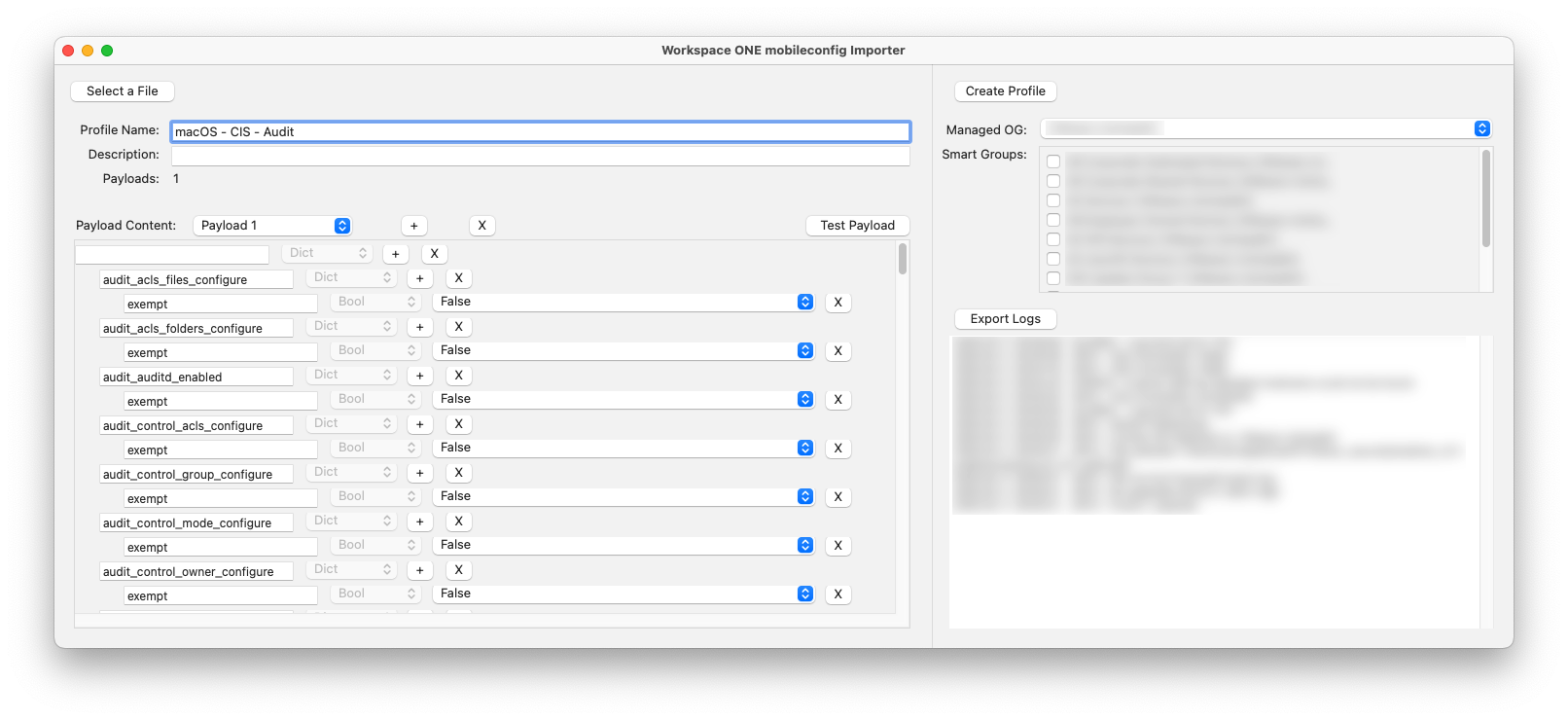The image size is (1568, 720).
Task: Add a child key to audit_acls_files_configure
Action: point(419,278)
